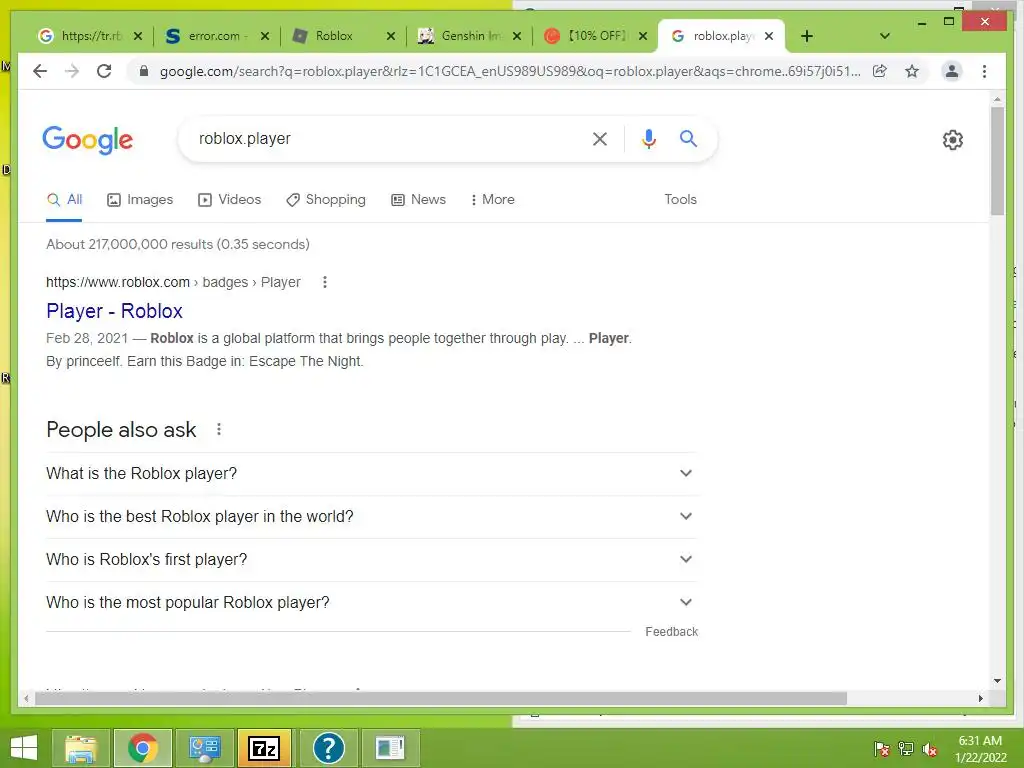Click the taskbar clock 6:31 AM

(x=980, y=741)
